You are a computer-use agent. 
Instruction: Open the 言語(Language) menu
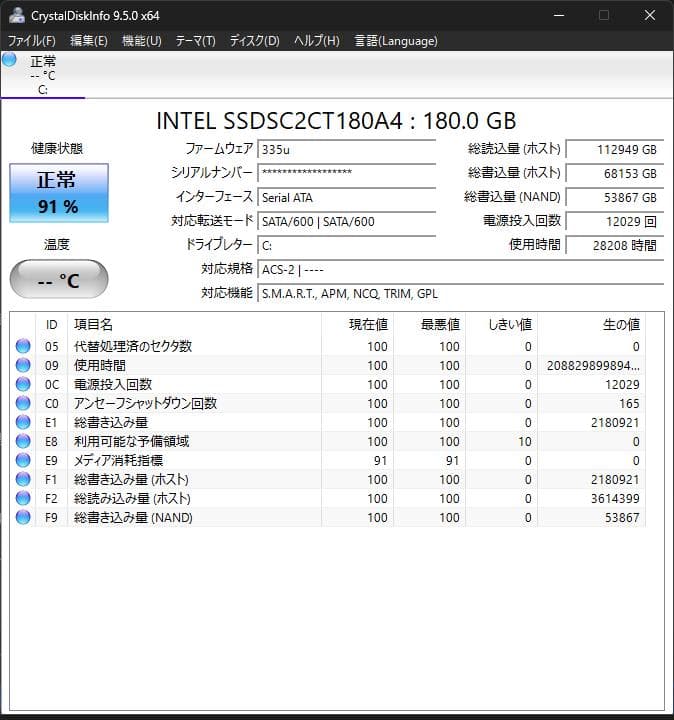[396, 41]
